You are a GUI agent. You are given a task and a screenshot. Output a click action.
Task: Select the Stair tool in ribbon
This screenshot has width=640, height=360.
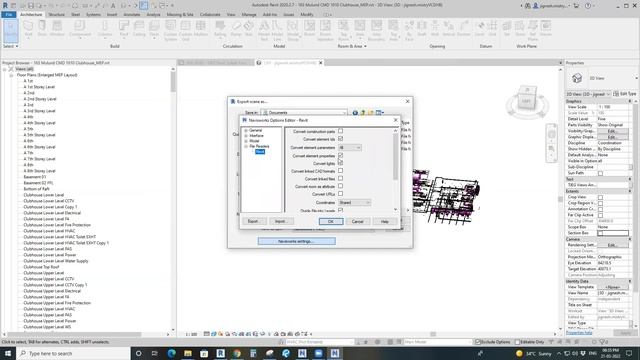click(249, 29)
